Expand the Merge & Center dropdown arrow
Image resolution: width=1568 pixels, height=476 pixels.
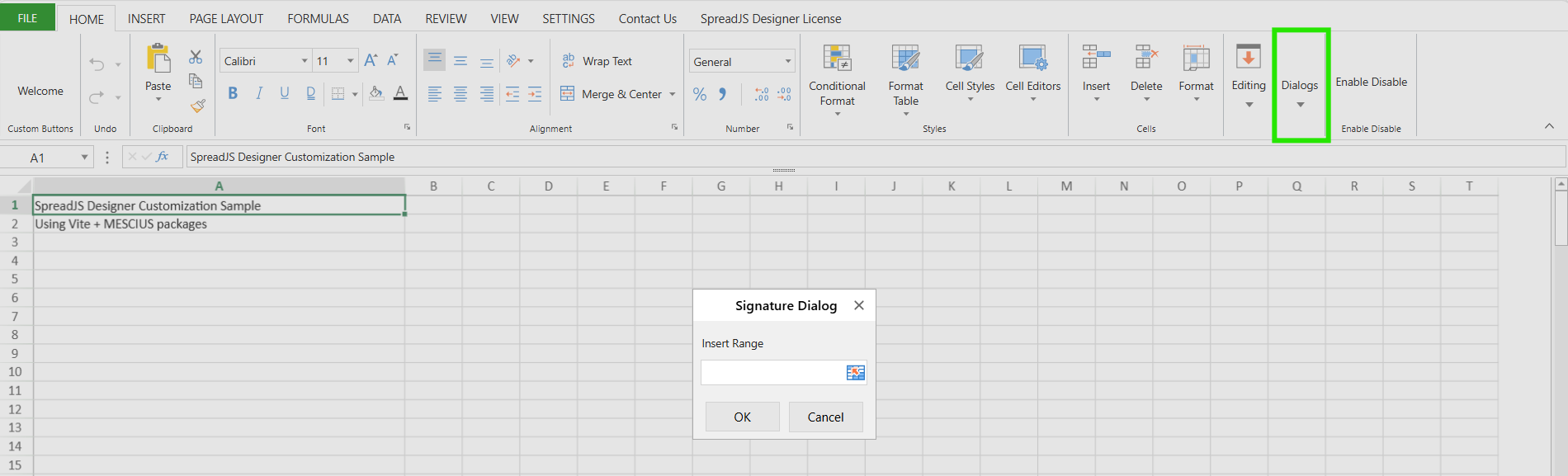pos(673,94)
